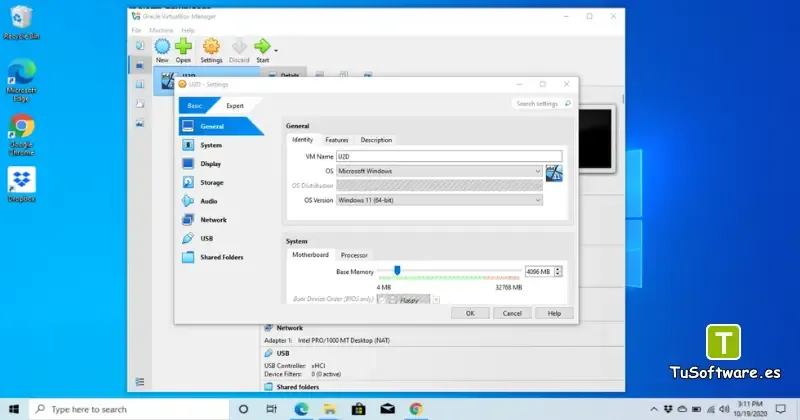This screenshot has width=800, height=420.
Task: Click Cancel in the Settings dialog
Action: coord(512,313)
